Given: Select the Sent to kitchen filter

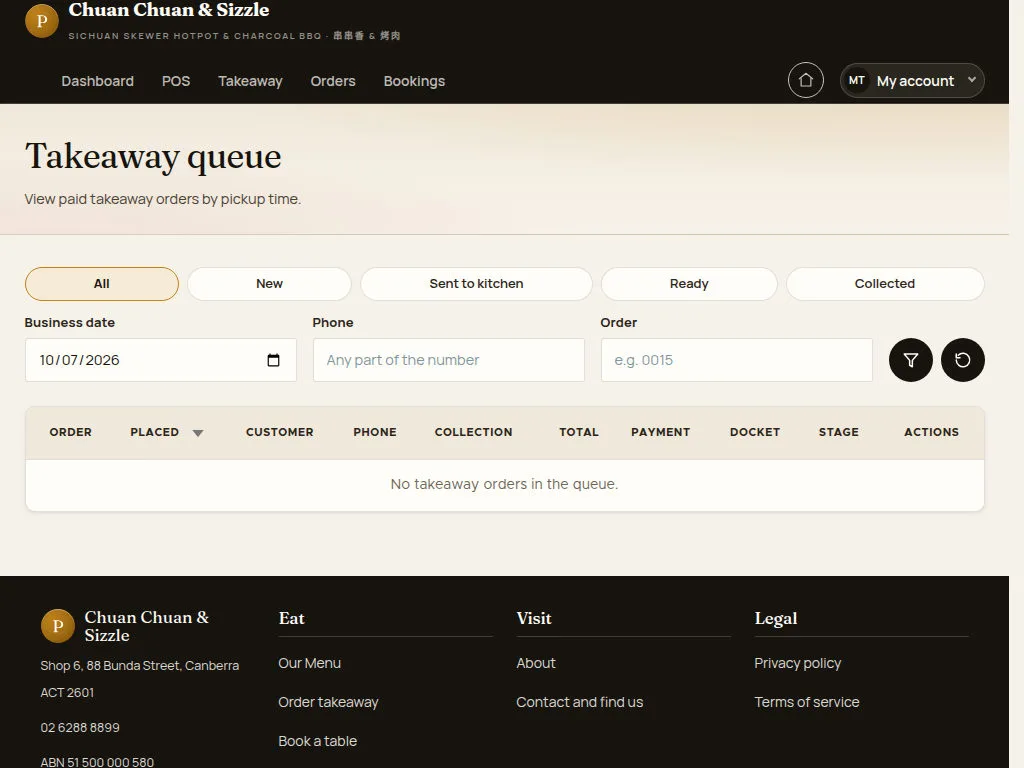Looking at the screenshot, I should coord(476,283).
